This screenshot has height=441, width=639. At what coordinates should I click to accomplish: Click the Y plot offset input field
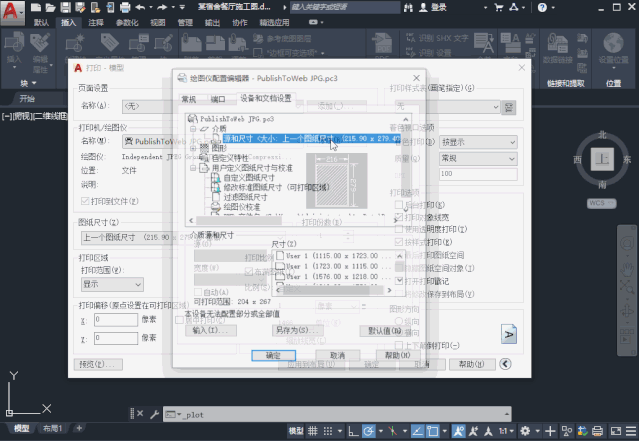[116, 338]
